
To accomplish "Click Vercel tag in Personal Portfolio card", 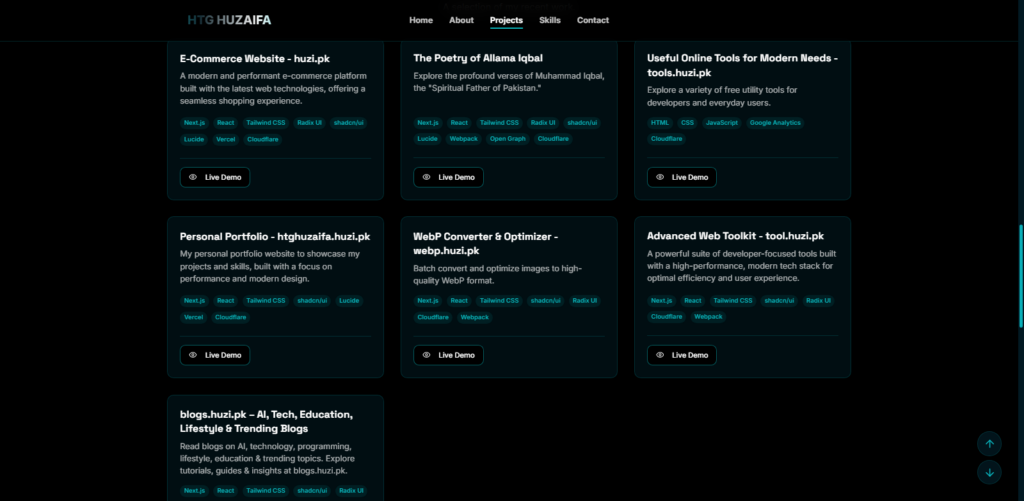I will point(194,317).
